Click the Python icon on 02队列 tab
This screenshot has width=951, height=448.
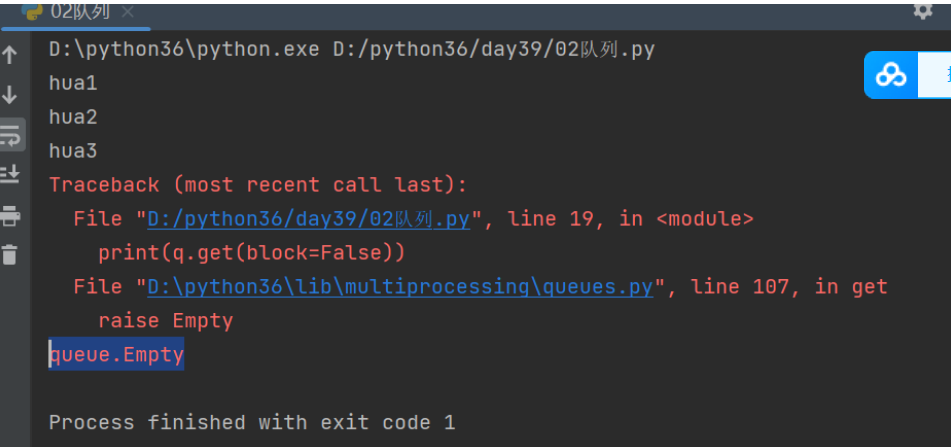(x=39, y=11)
